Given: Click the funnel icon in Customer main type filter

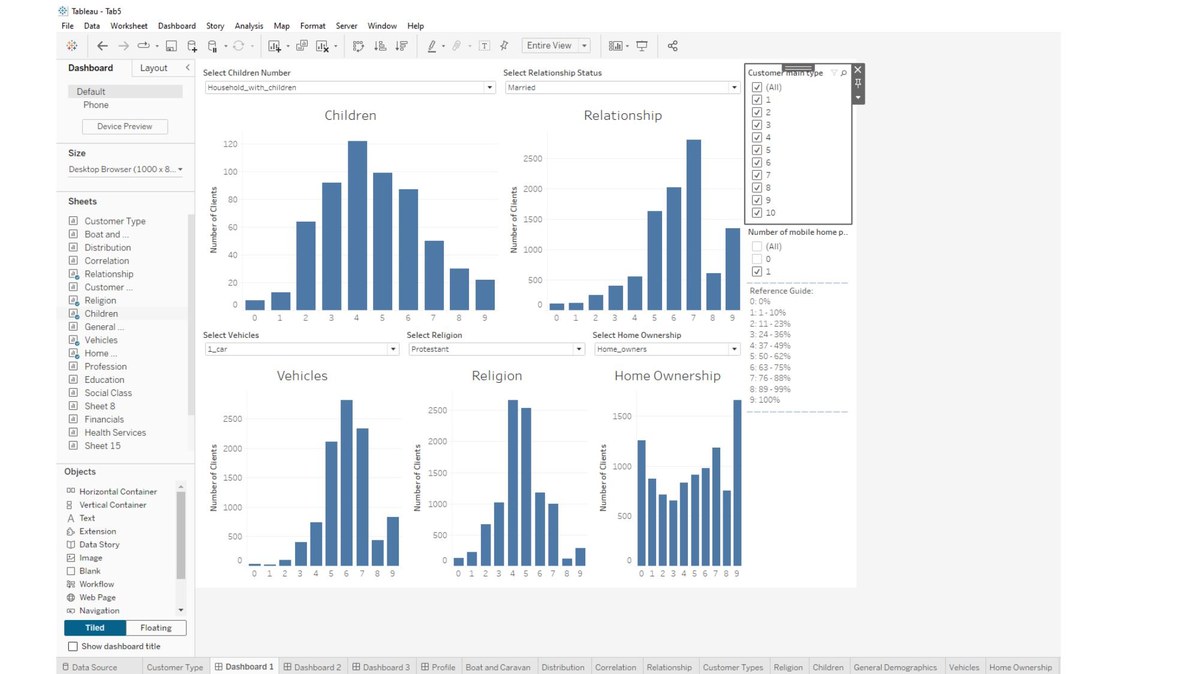Looking at the screenshot, I should tap(834, 73).
